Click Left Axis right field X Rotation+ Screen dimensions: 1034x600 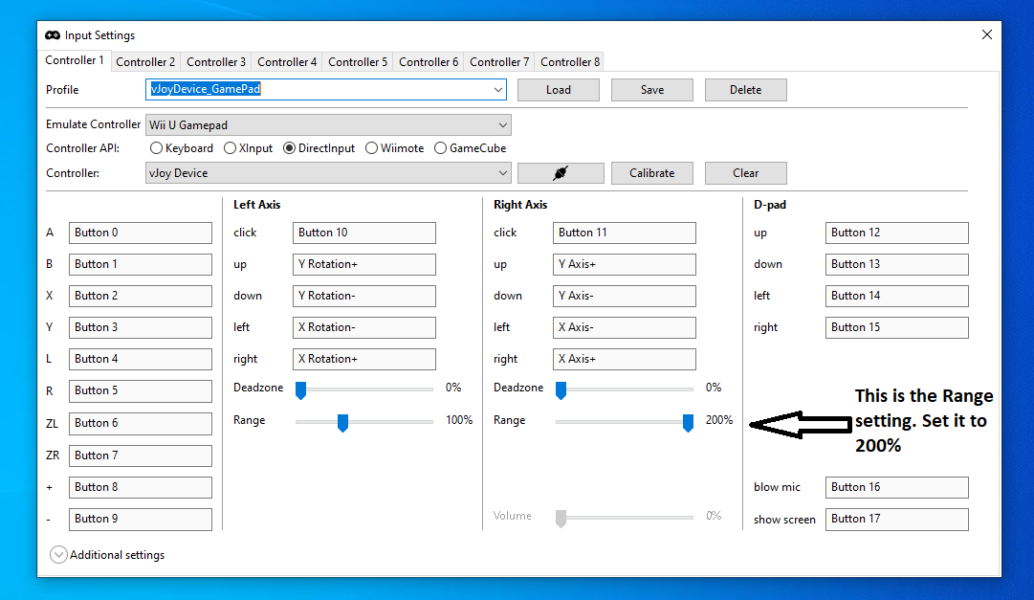[364, 359]
